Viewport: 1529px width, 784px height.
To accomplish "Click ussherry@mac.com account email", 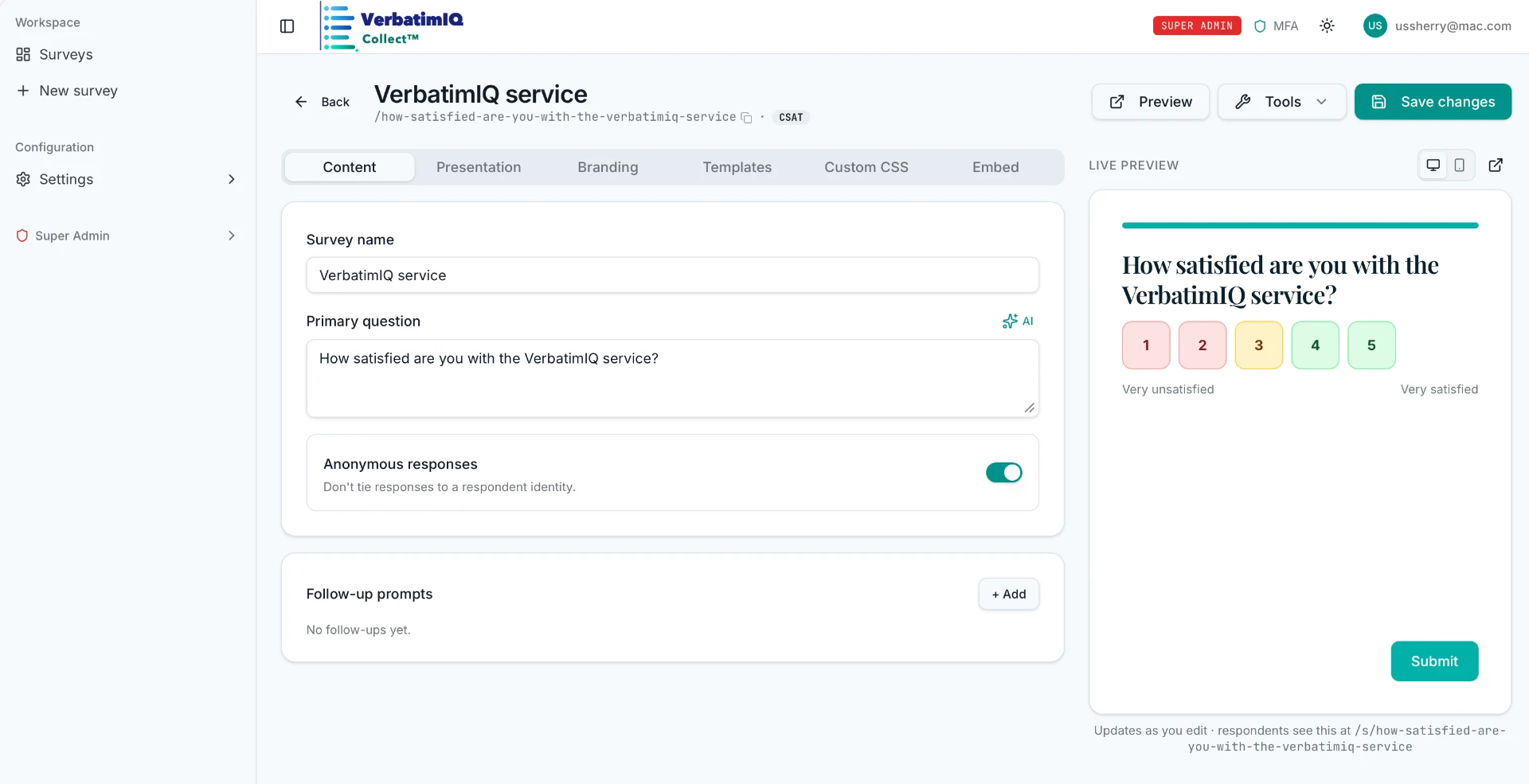I will click(1453, 26).
